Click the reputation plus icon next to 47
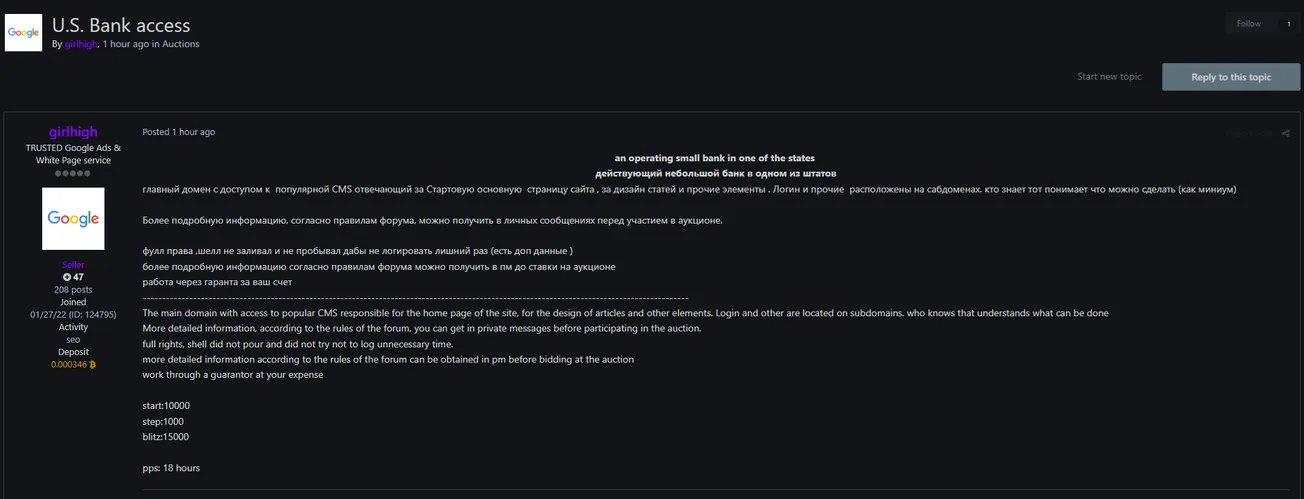The height and width of the screenshot is (499, 1304). pos(67,277)
